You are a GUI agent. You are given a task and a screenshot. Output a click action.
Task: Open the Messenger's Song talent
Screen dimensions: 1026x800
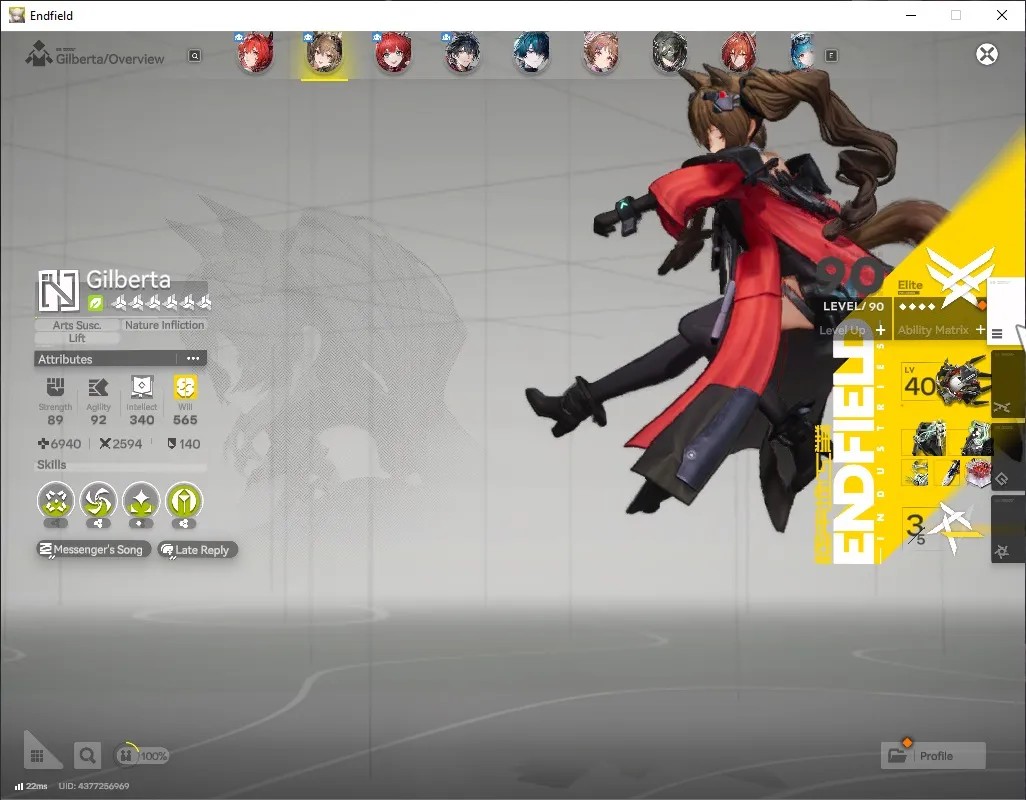click(x=94, y=549)
